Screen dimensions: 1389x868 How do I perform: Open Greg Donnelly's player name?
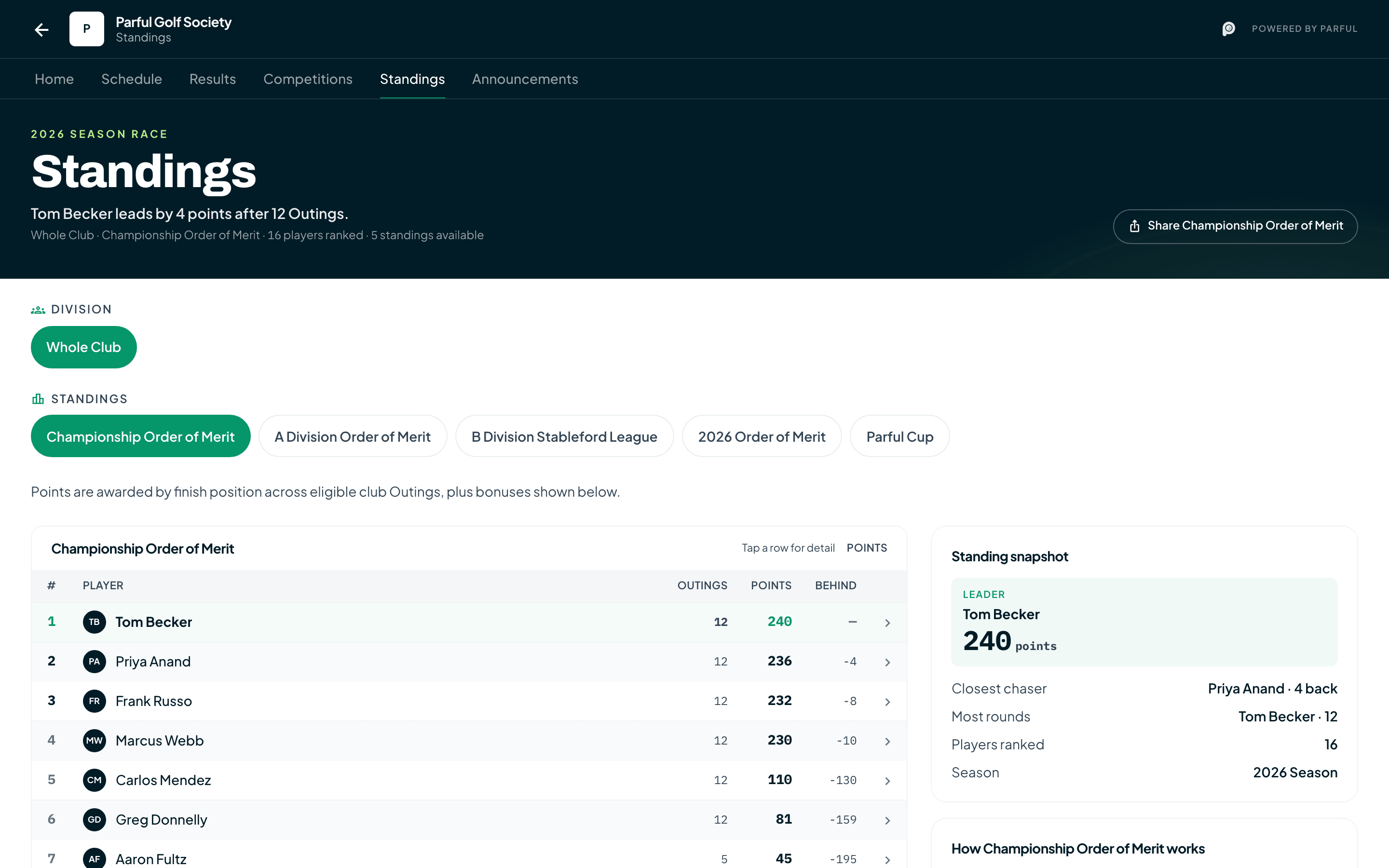(x=161, y=820)
